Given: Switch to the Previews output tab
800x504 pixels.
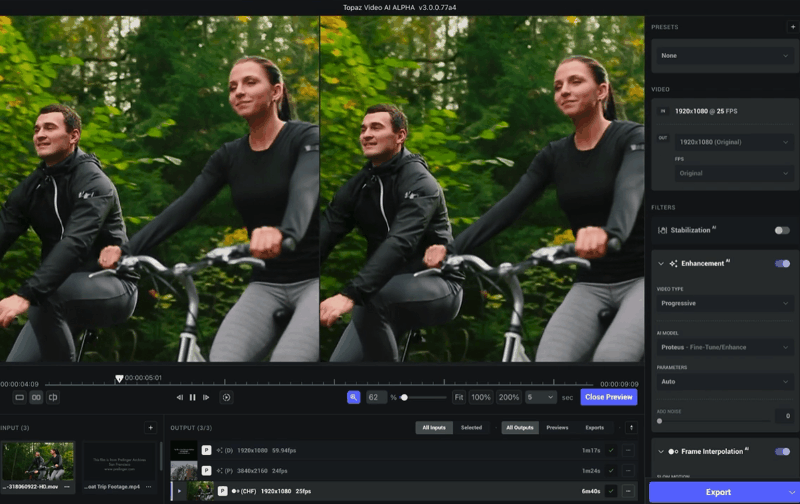Looking at the screenshot, I should pos(557,427).
